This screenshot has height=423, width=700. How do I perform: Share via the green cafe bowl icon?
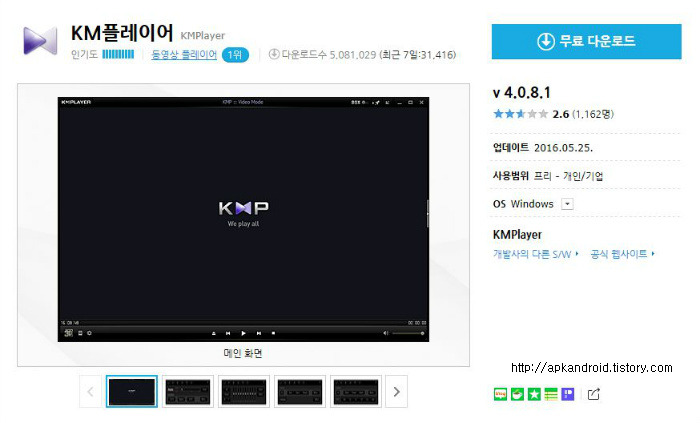pos(517,394)
